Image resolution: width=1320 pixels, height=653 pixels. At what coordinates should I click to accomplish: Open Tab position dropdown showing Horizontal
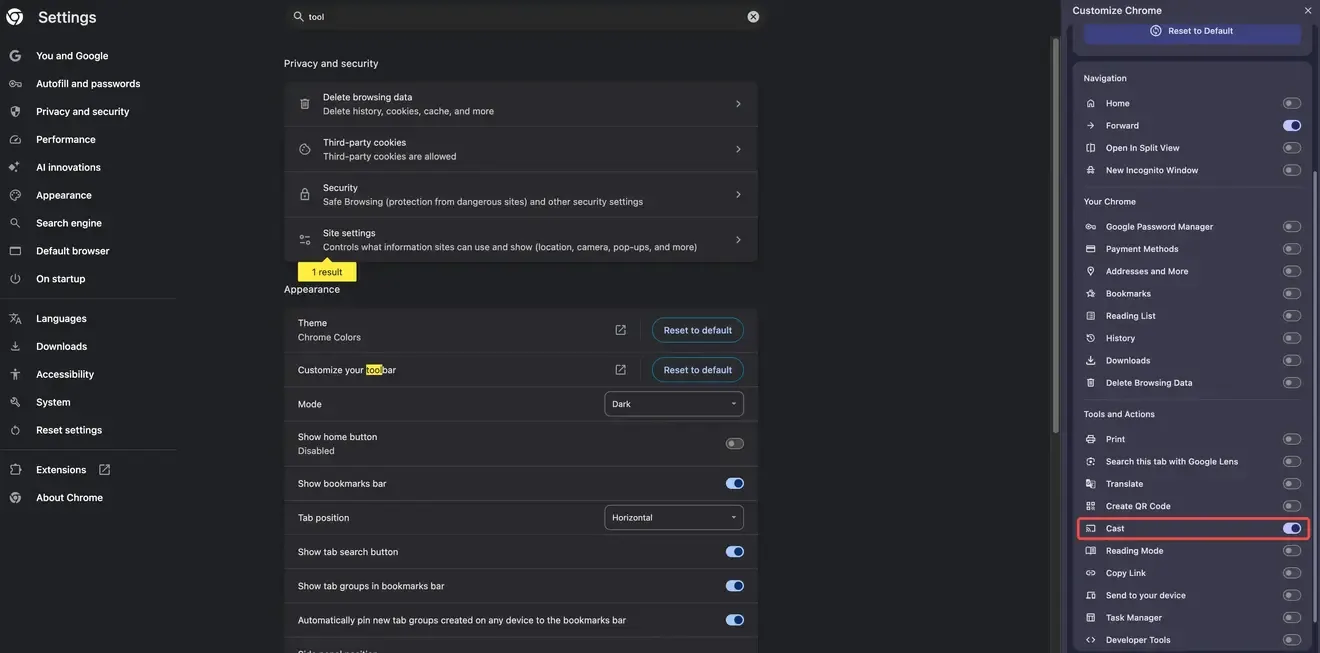coord(674,518)
